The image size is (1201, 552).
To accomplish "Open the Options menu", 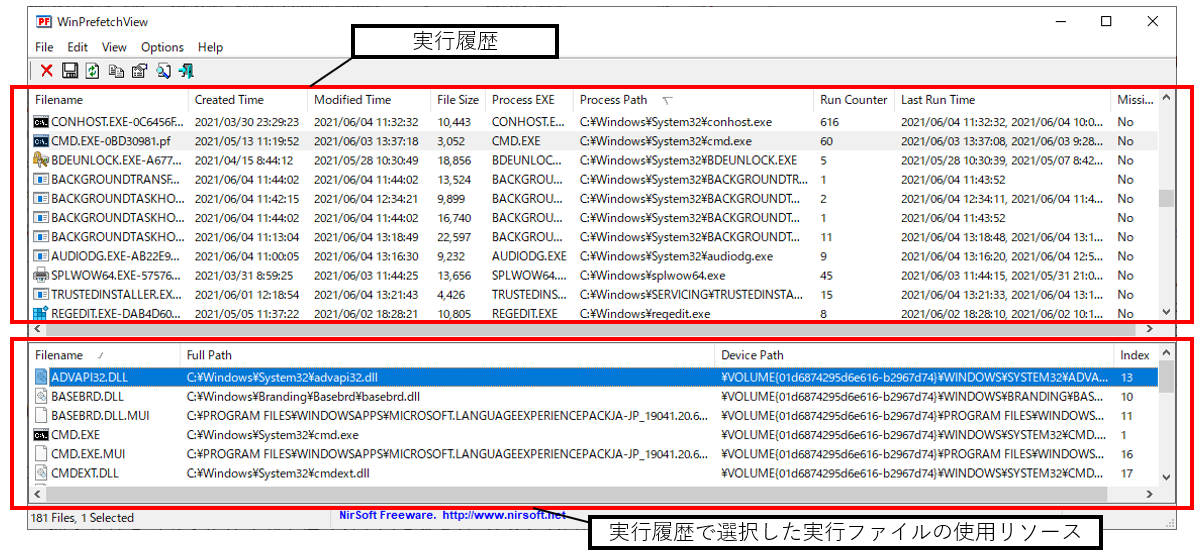I will click(x=162, y=47).
